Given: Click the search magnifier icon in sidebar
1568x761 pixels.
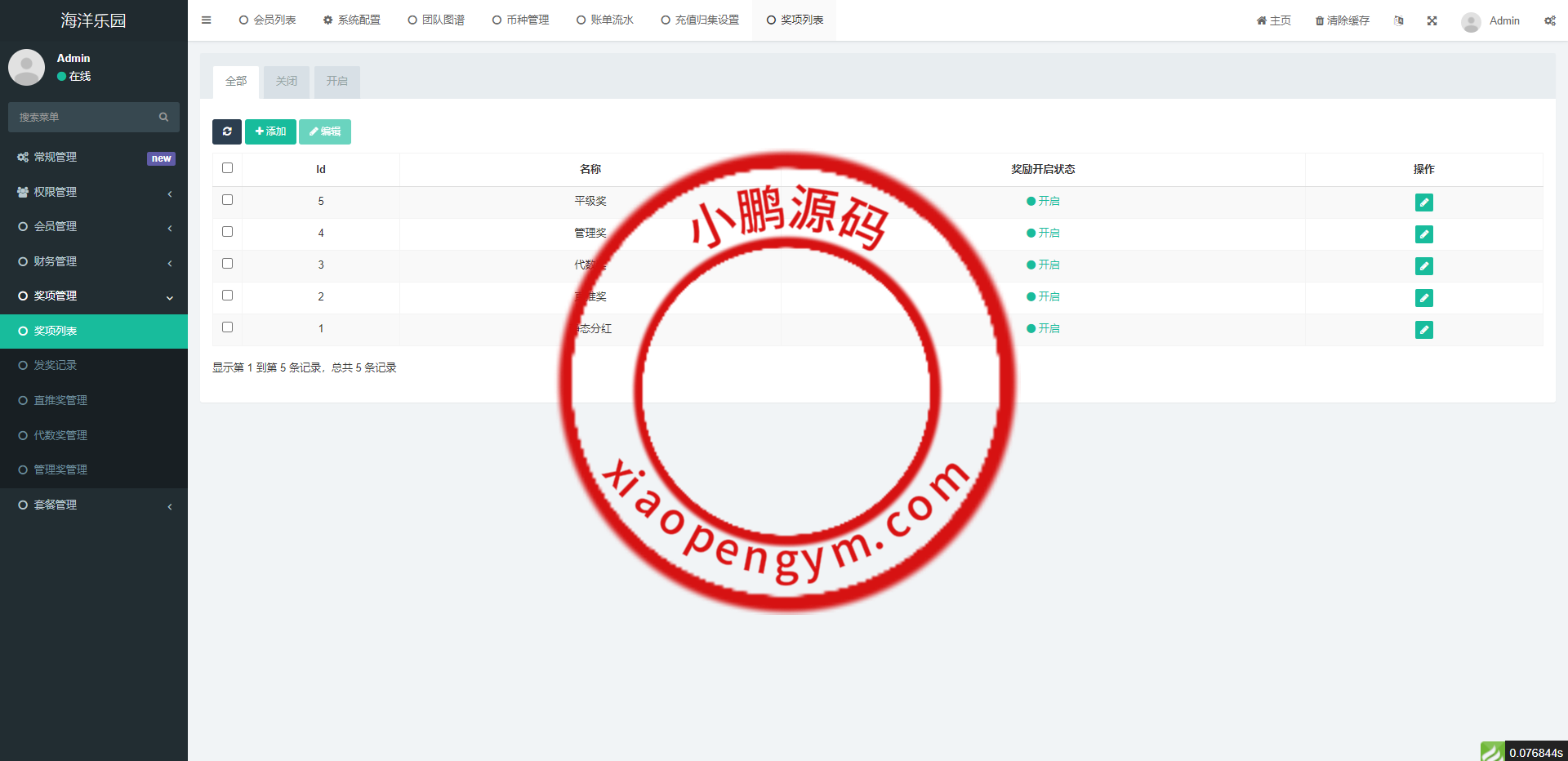Looking at the screenshot, I should (x=163, y=118).
